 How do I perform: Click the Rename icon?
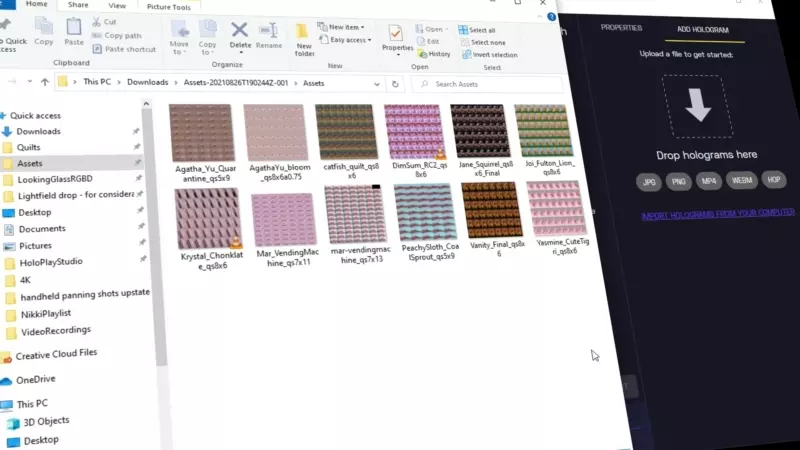[x=268, y=31]
